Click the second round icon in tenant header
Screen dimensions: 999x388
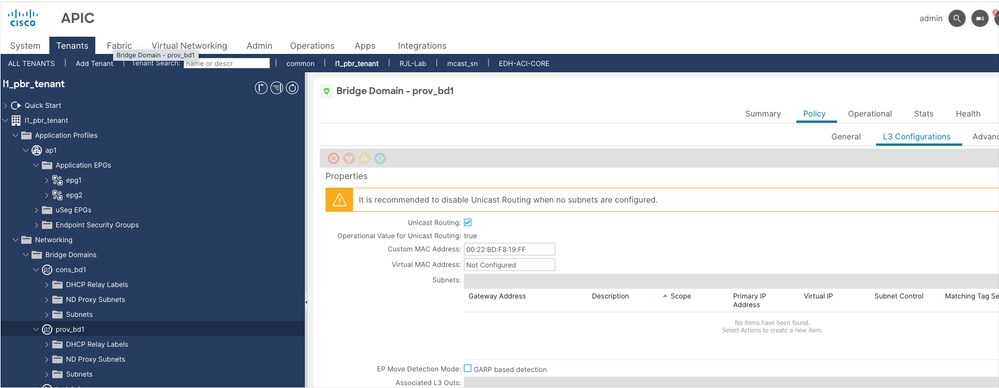tap(277, 88)
